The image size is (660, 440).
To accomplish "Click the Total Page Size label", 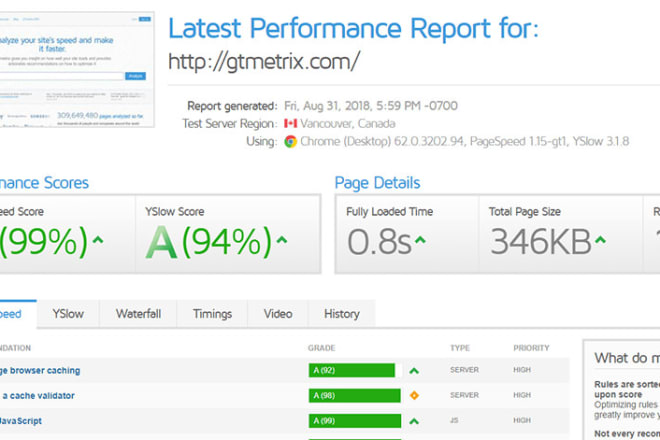I will click(524, 211).
